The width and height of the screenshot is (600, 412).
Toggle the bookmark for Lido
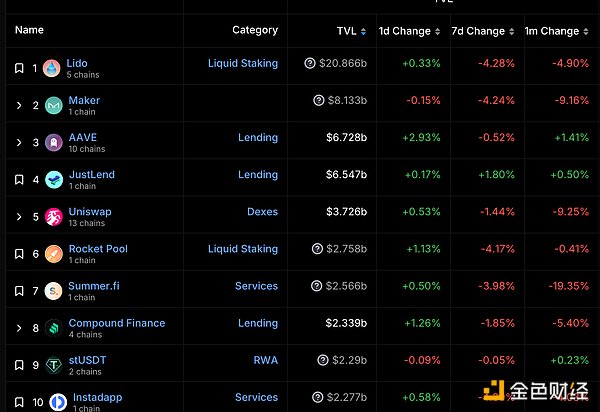[x=19, y=69]
